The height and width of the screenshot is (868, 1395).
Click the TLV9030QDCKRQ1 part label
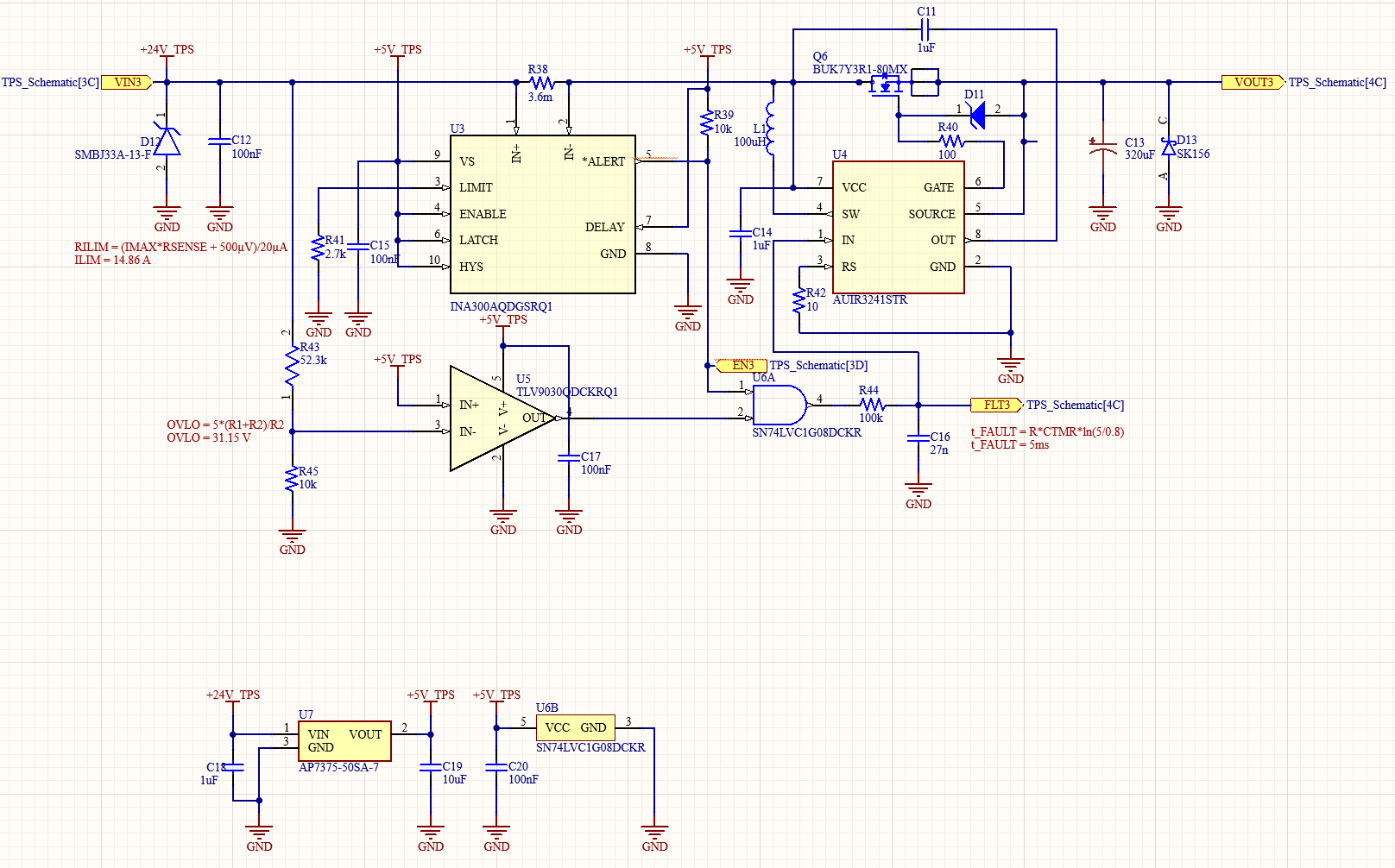[567, 392]
